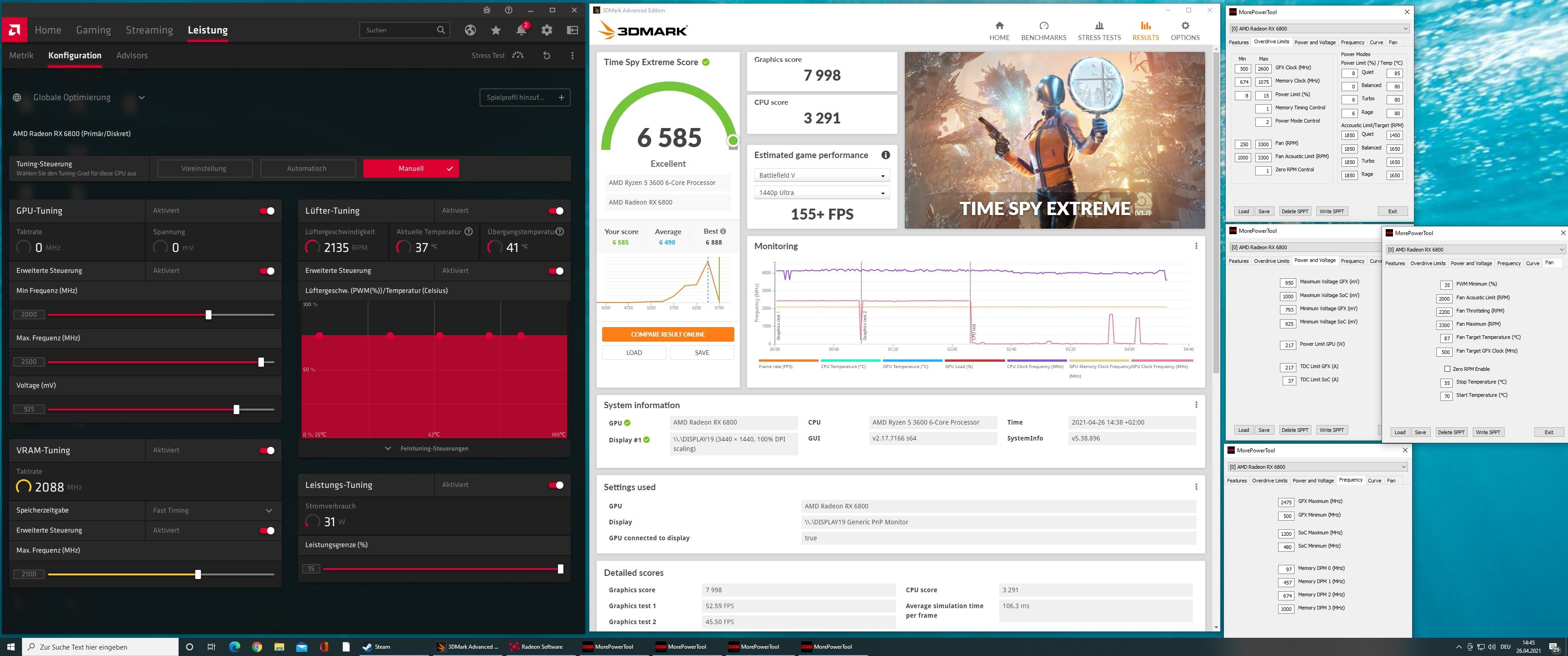The height and width of the screenshot is (656, 1568).
Task: Click Leistungsgrenze slider handle
Action: [x=560, y=569]
